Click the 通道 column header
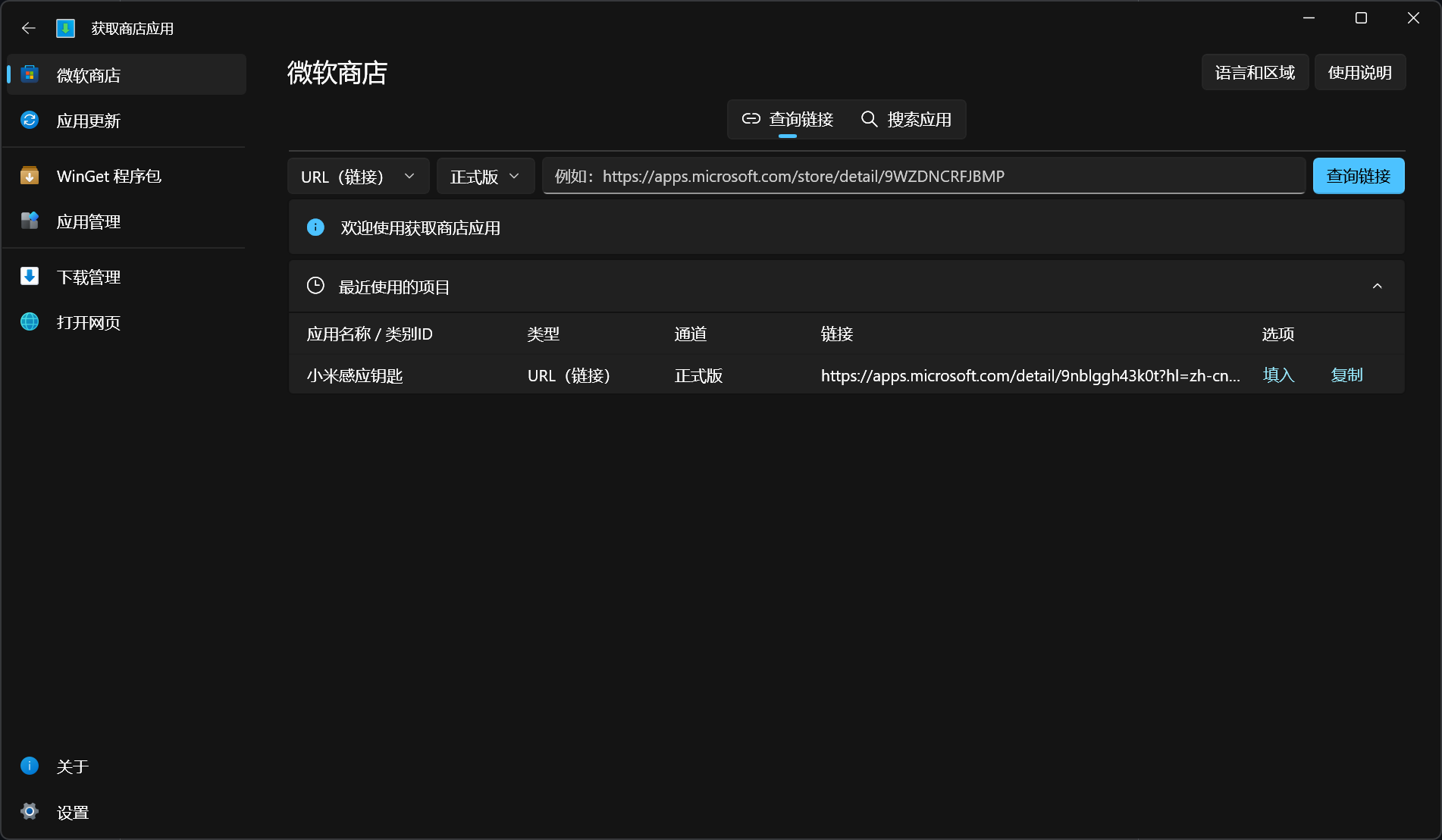 (x=690, y=334)
